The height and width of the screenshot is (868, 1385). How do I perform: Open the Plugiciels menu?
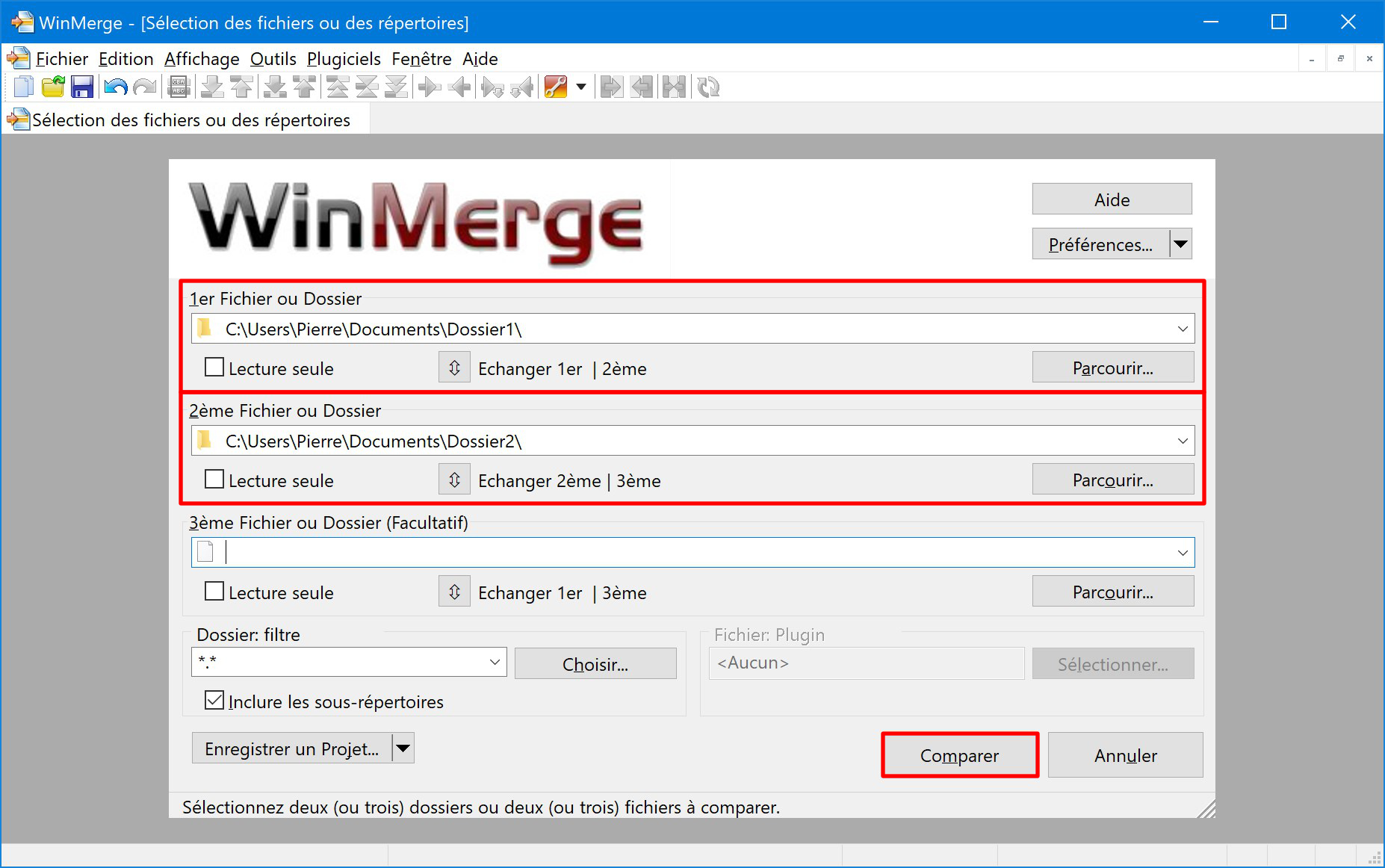[x=344, y=59]
